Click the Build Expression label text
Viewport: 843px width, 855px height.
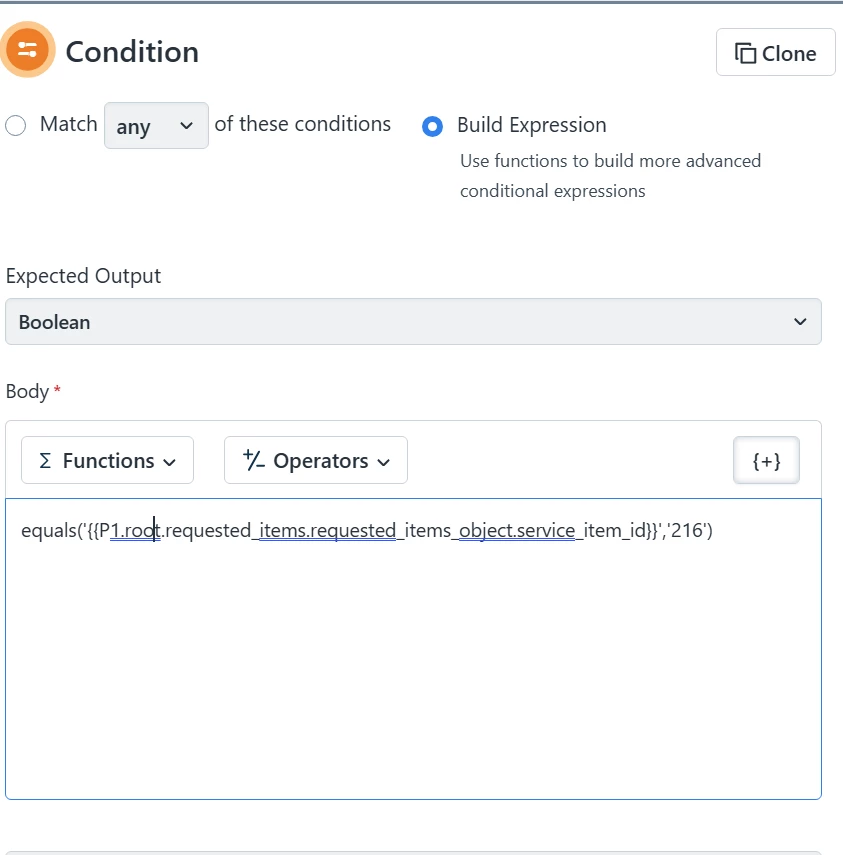tap(532, 125)
